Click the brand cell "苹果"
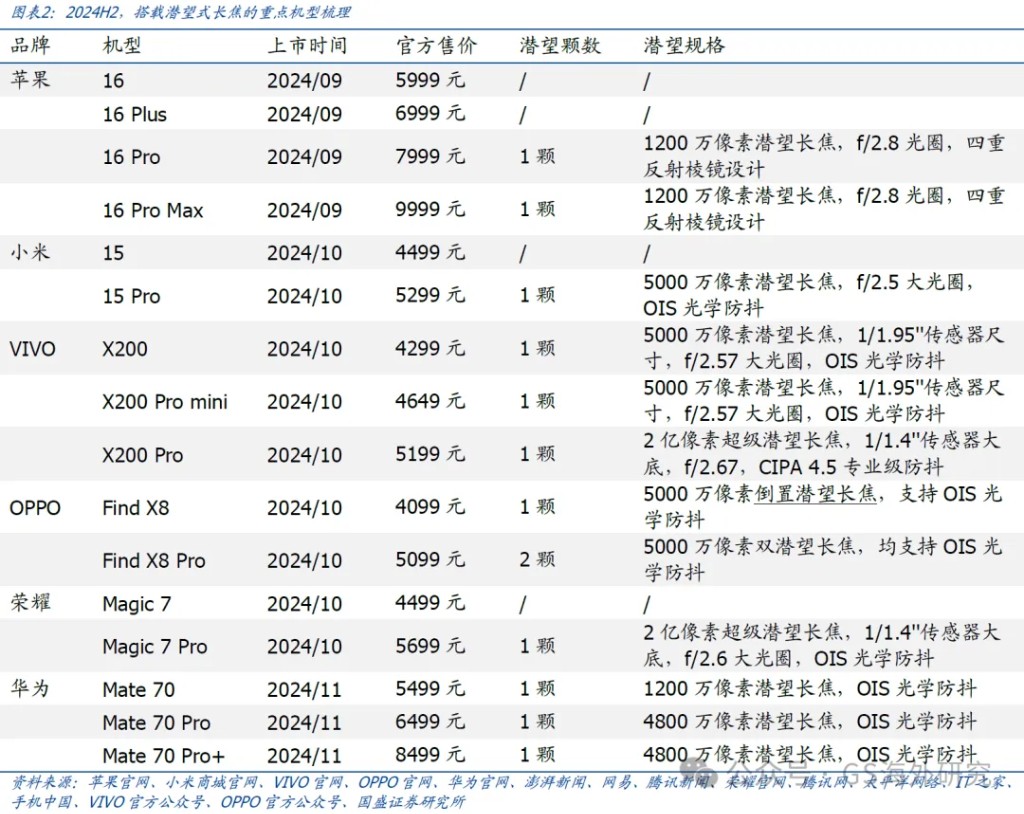Image resolution: width=1024 pixels, height=814 pixels. pos(30,80)
